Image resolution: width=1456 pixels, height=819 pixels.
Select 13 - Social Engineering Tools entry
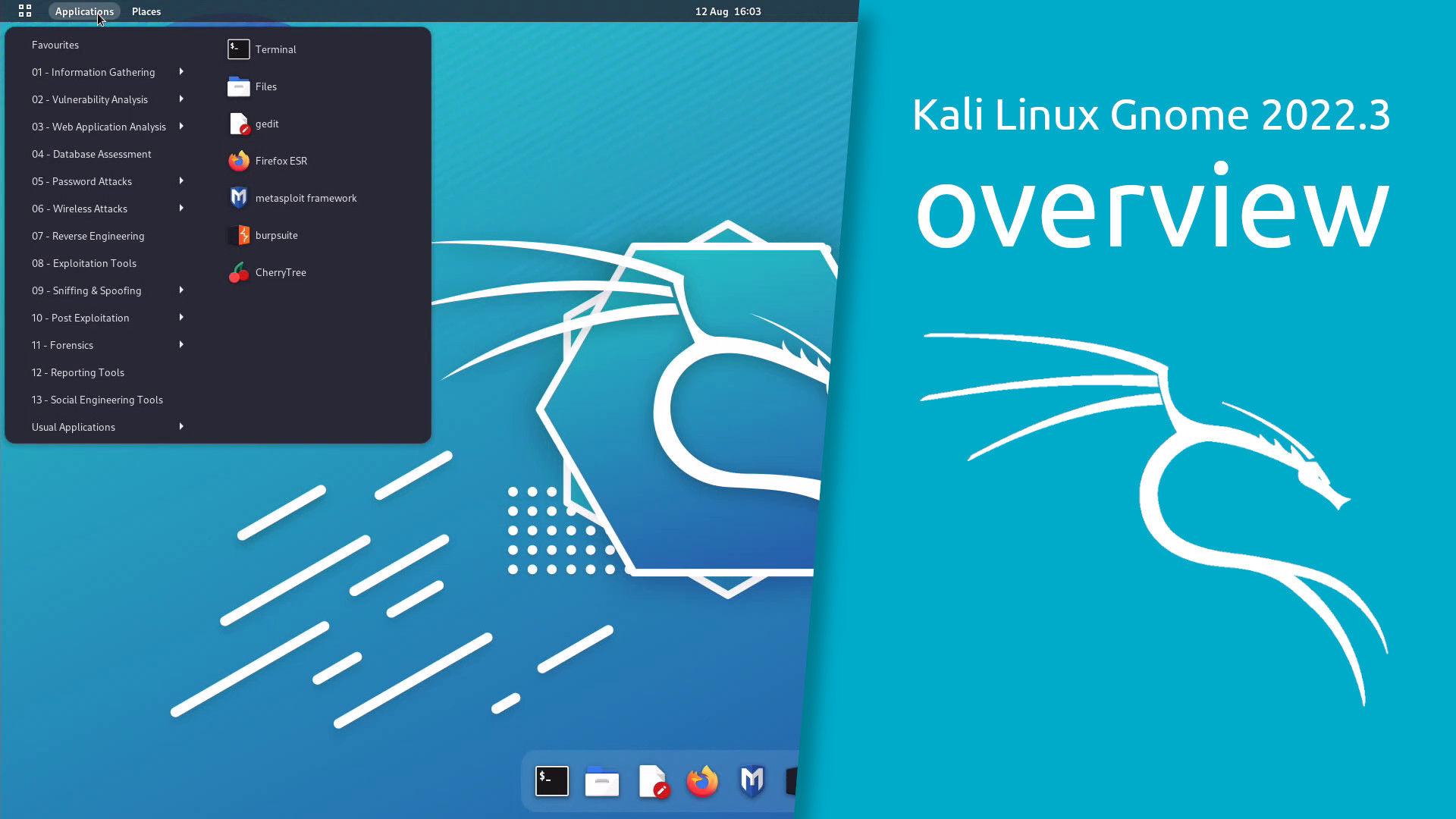pos(97,400)
